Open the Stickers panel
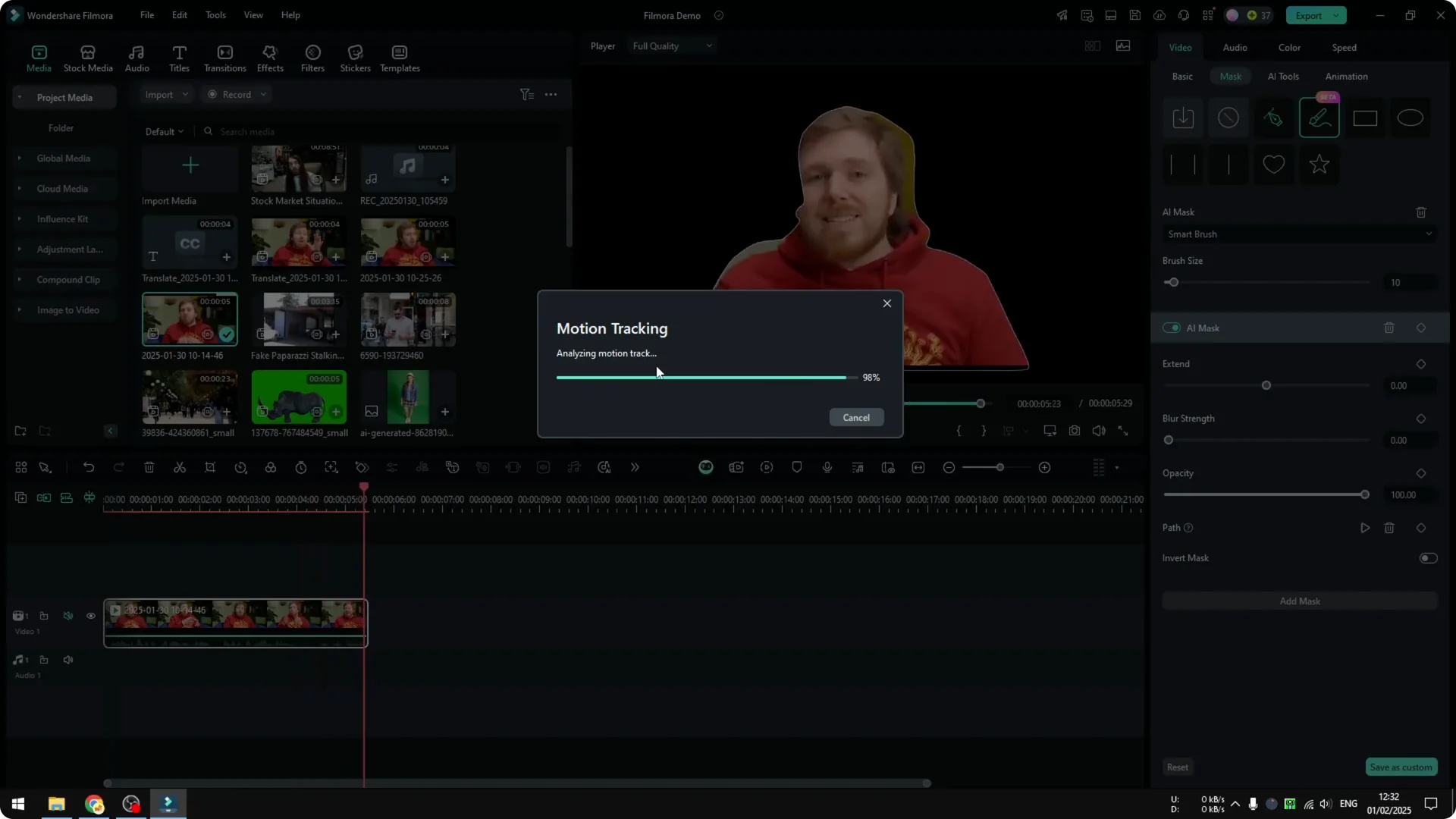This screenshot has height=819, width=1456. (x=355, y=58)
